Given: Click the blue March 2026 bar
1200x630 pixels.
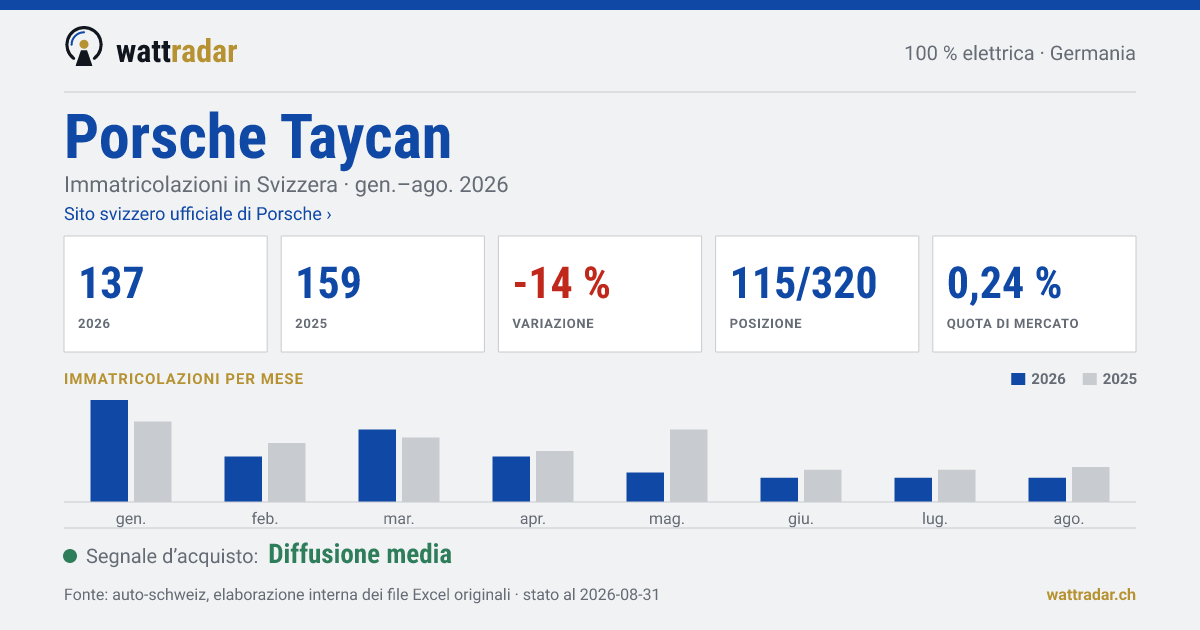Looking at the screenshot, I should click(377, 465).
